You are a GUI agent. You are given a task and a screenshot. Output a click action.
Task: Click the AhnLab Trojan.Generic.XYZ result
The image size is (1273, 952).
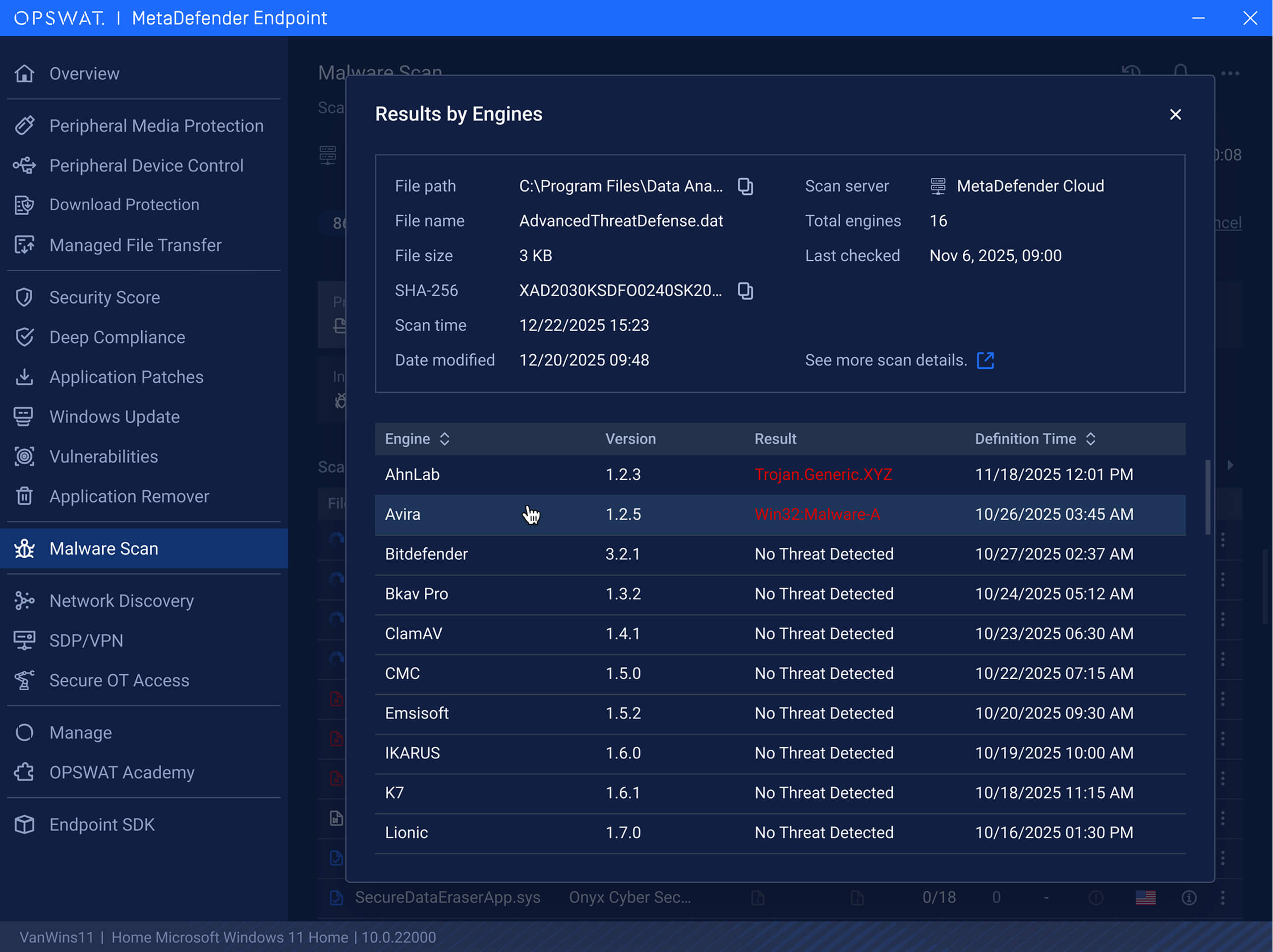tap(823, 475)
